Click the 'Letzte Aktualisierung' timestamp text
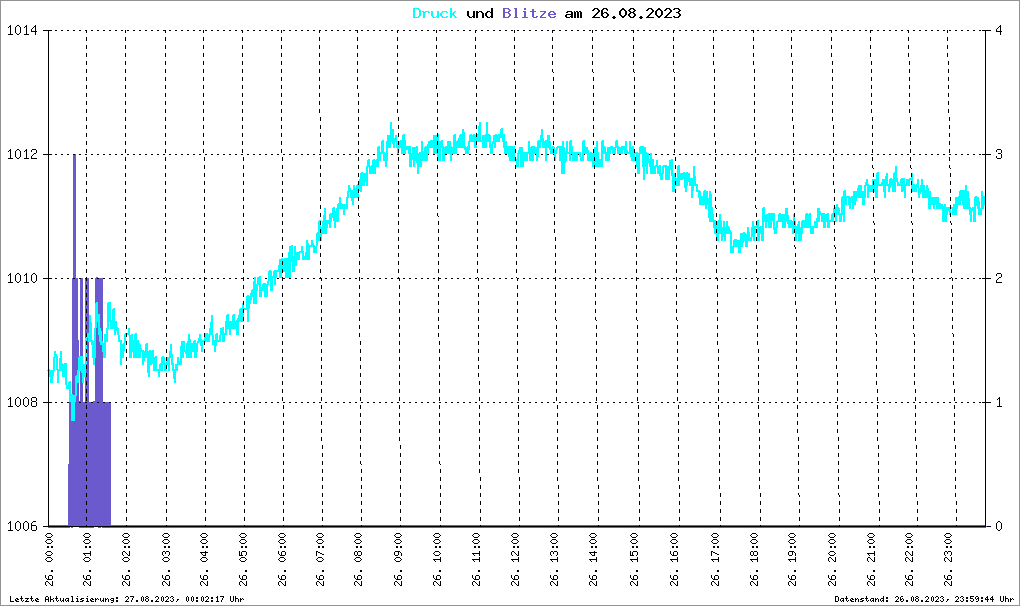This screenshot has width=1020, height=606. tap(127, 599)
